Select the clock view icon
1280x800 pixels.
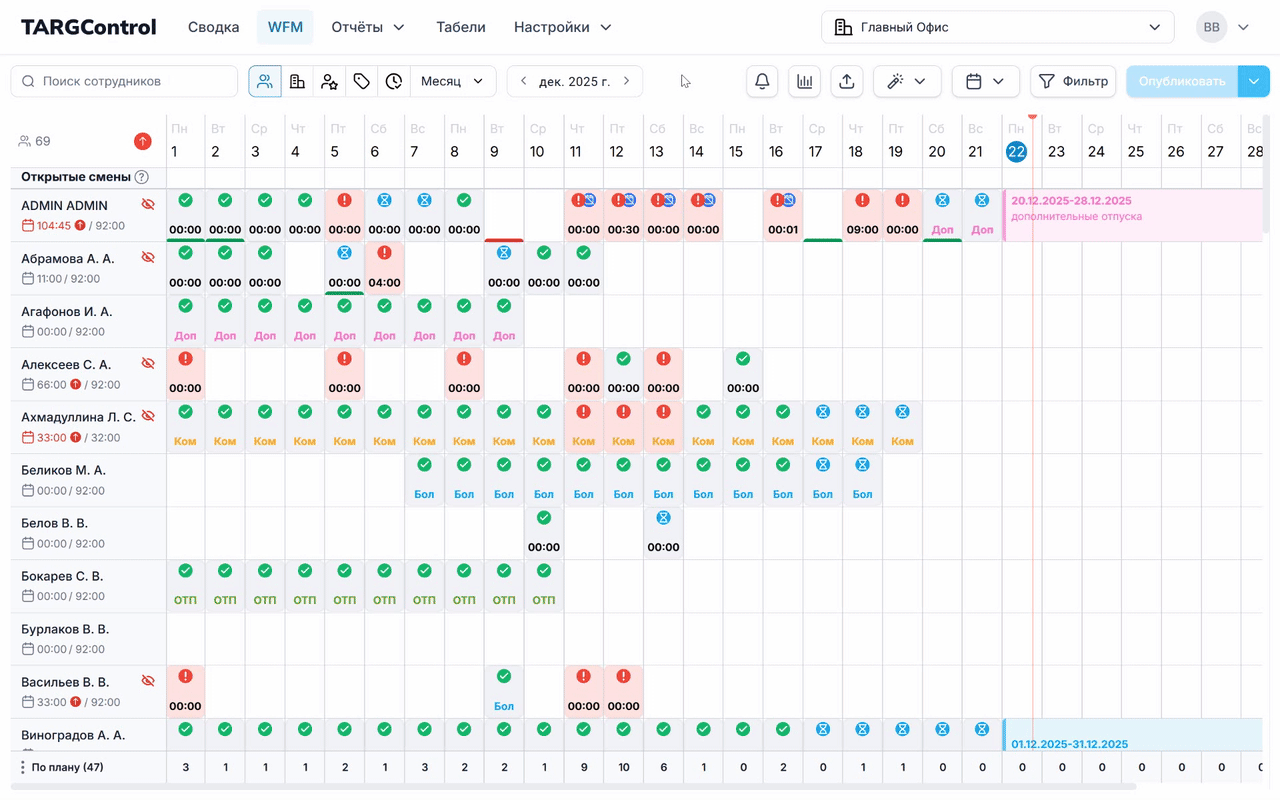[x=394, y=82]
